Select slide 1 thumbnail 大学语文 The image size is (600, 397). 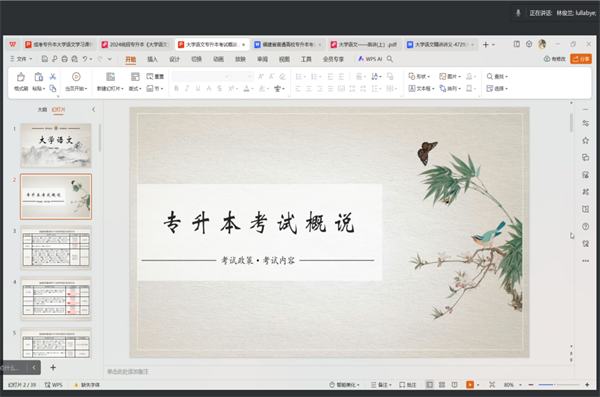pos(56,145)
